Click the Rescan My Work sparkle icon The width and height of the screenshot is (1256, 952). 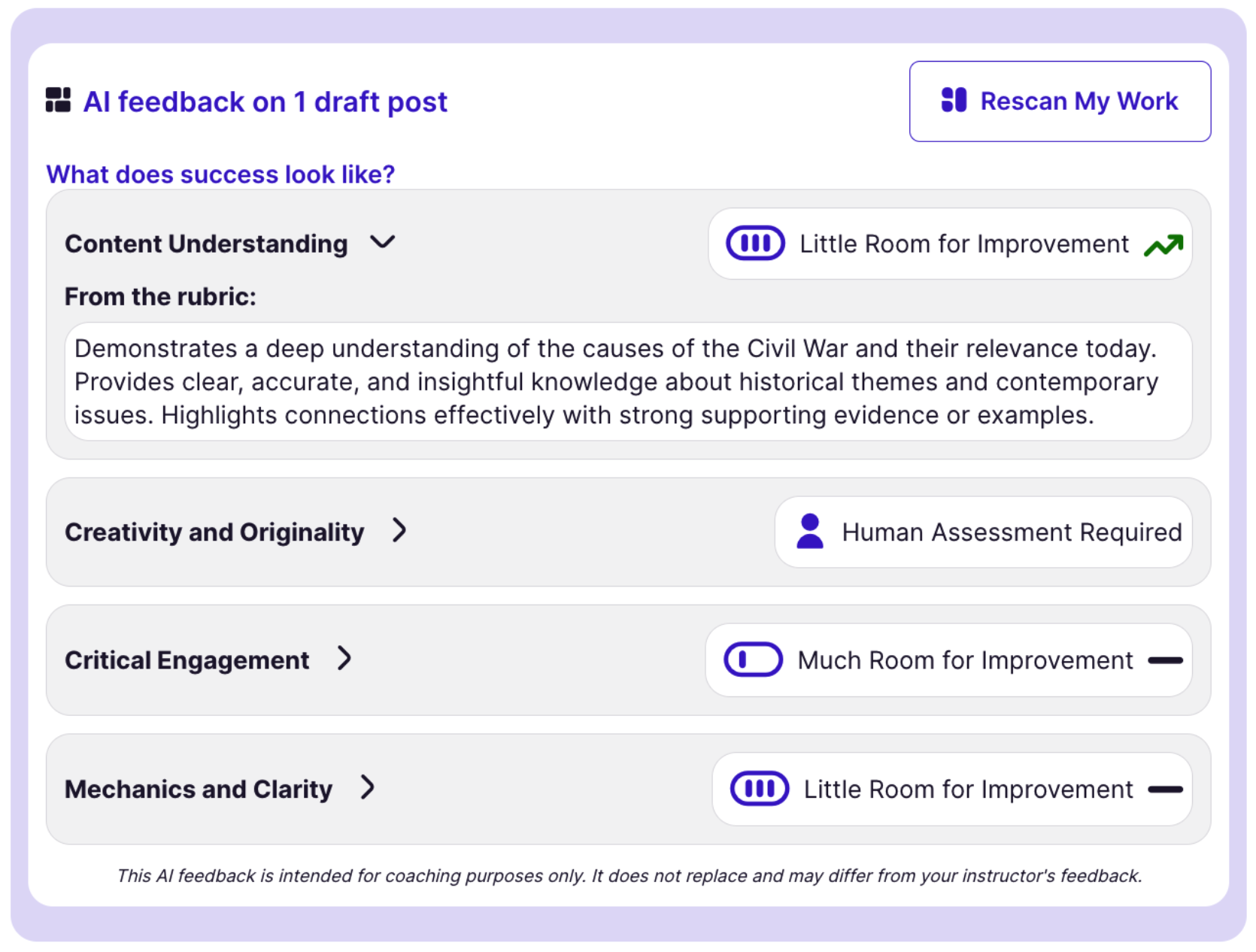[954, 100]
